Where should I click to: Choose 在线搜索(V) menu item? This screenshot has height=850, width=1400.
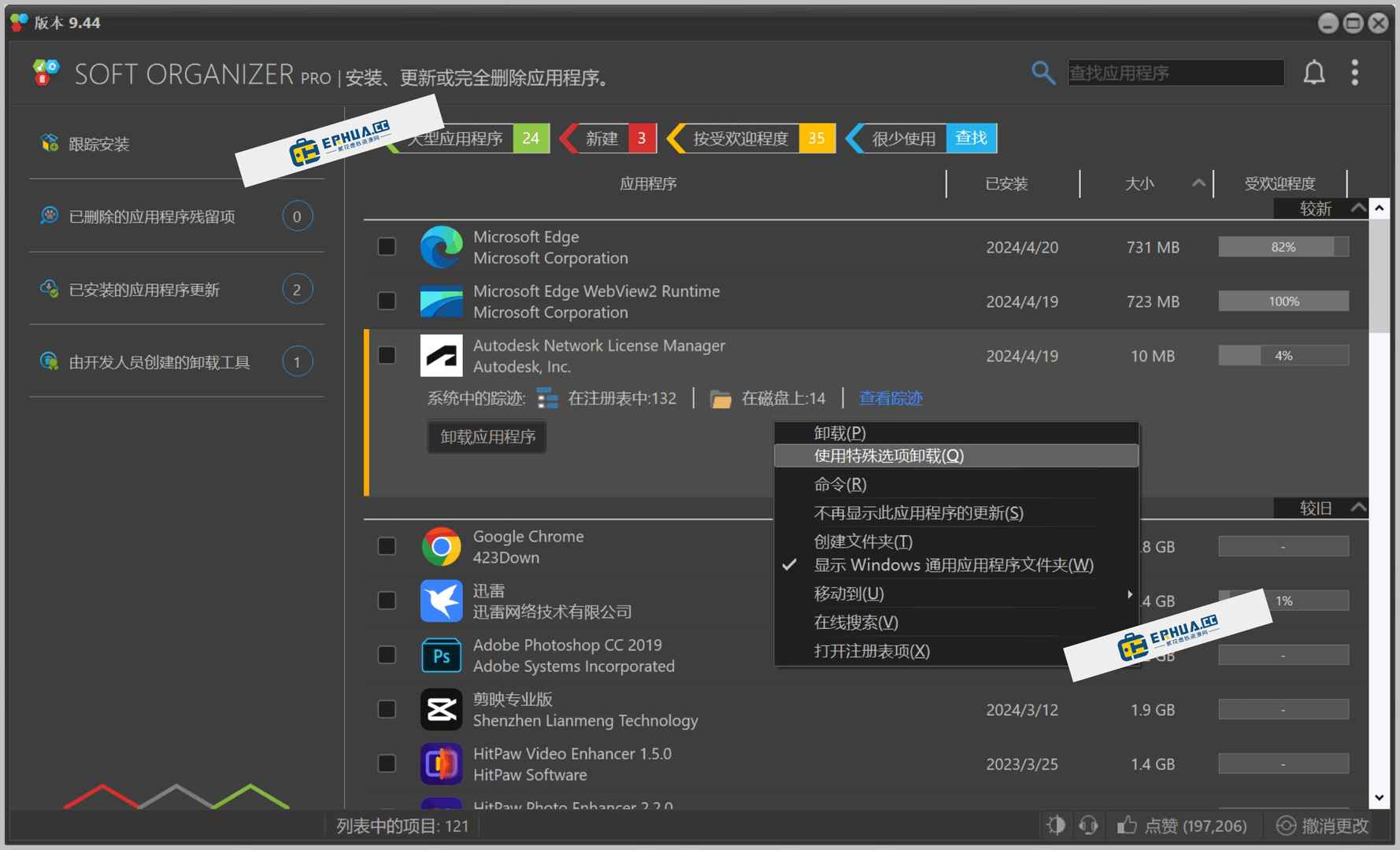point(956,623)
